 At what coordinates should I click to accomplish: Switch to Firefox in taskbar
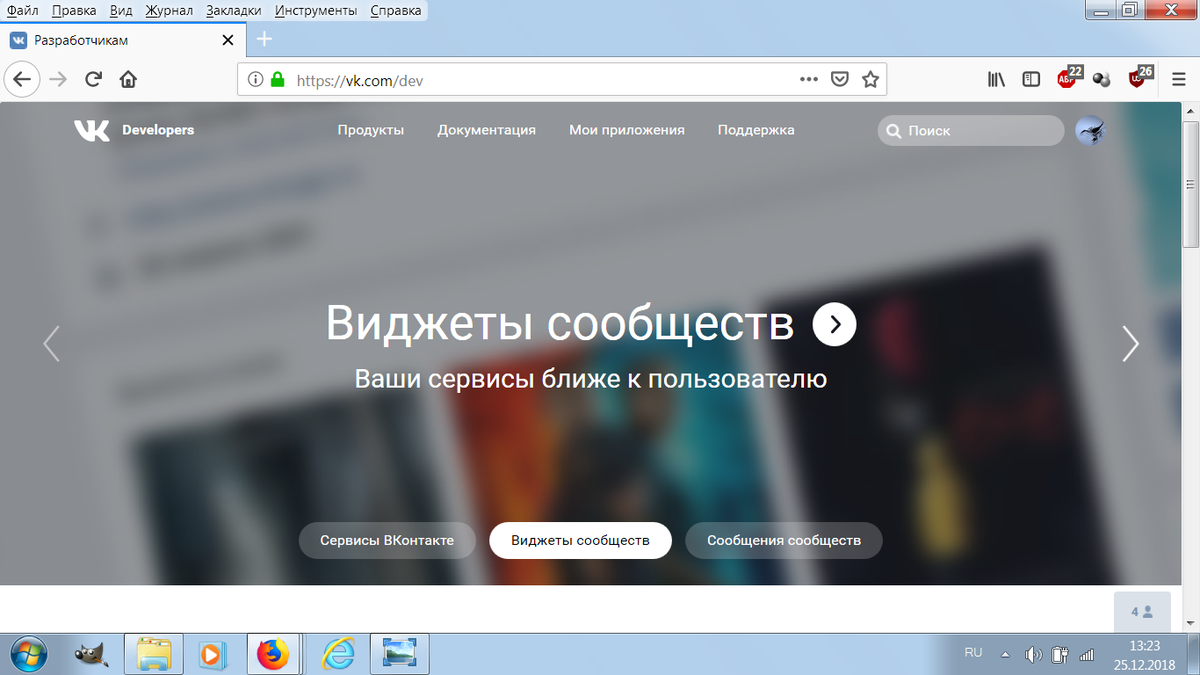[272, 654]
